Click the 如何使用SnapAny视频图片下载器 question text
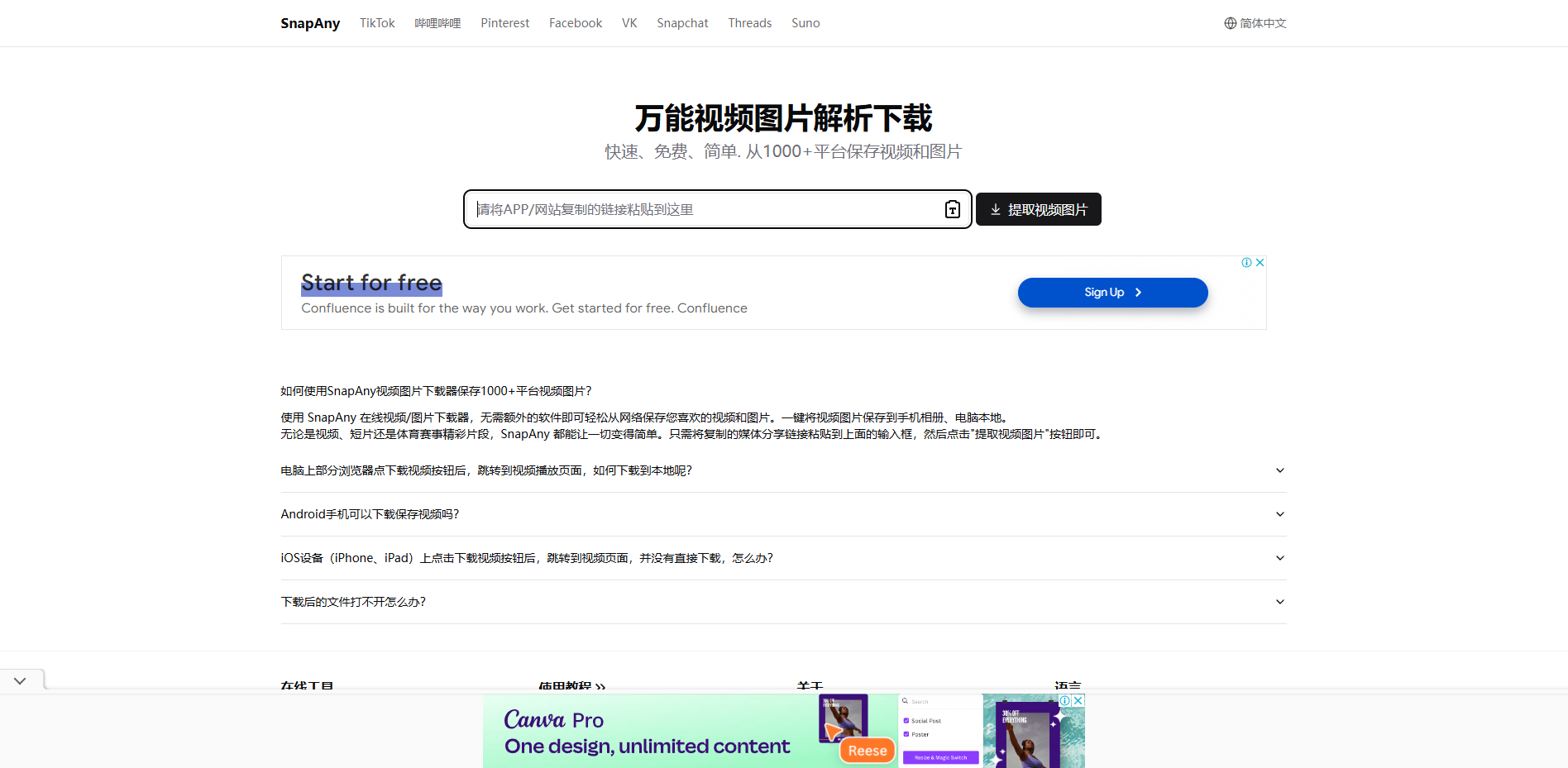 [436, 391]
